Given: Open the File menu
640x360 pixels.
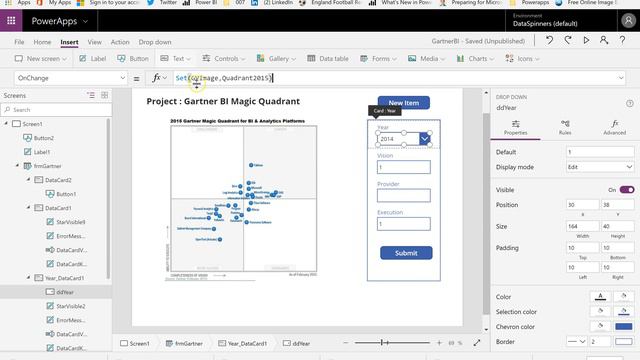Looking at the screenshot, I should pos(19,42).
